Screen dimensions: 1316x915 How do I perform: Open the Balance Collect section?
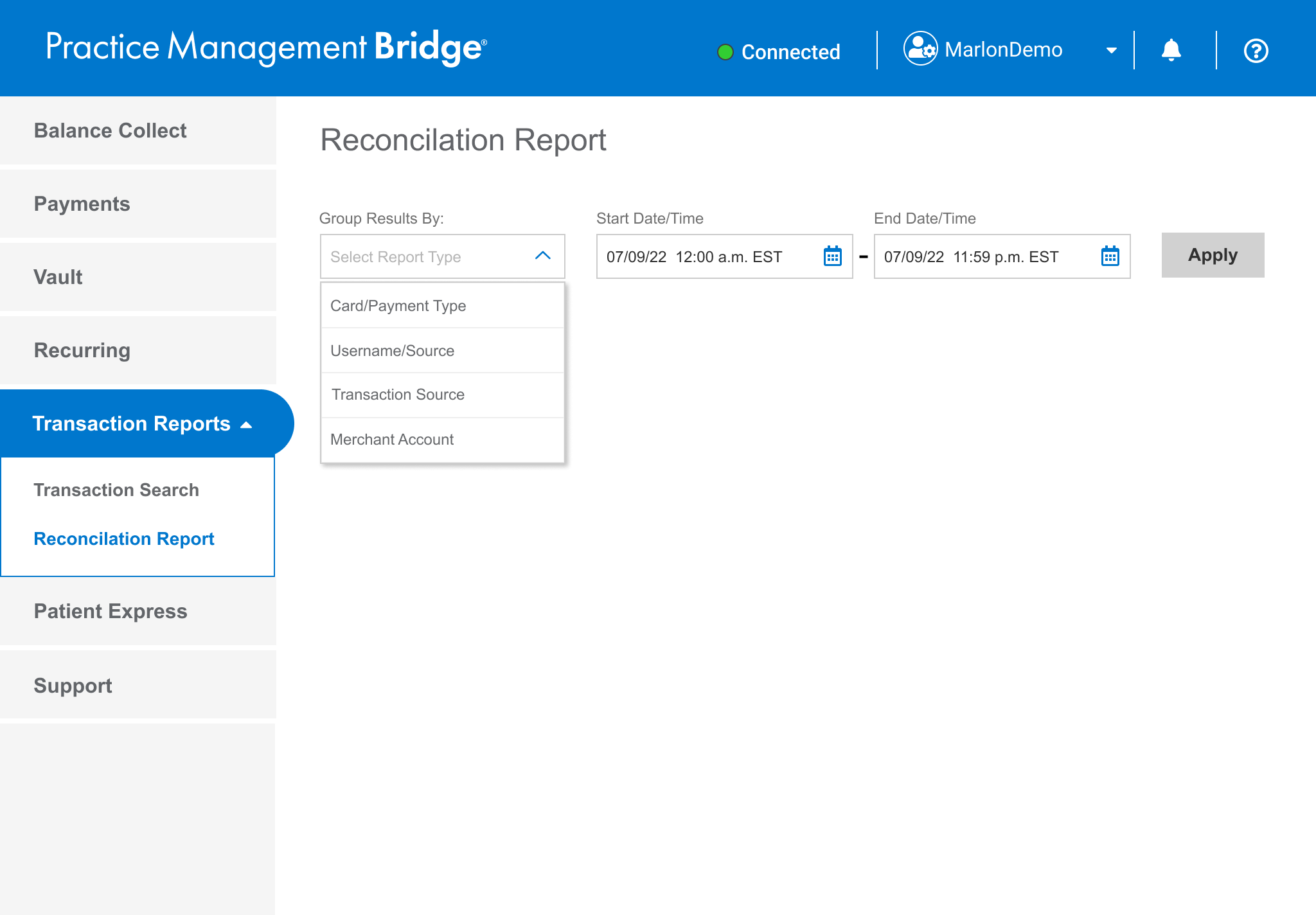click(x=111, y=130)
